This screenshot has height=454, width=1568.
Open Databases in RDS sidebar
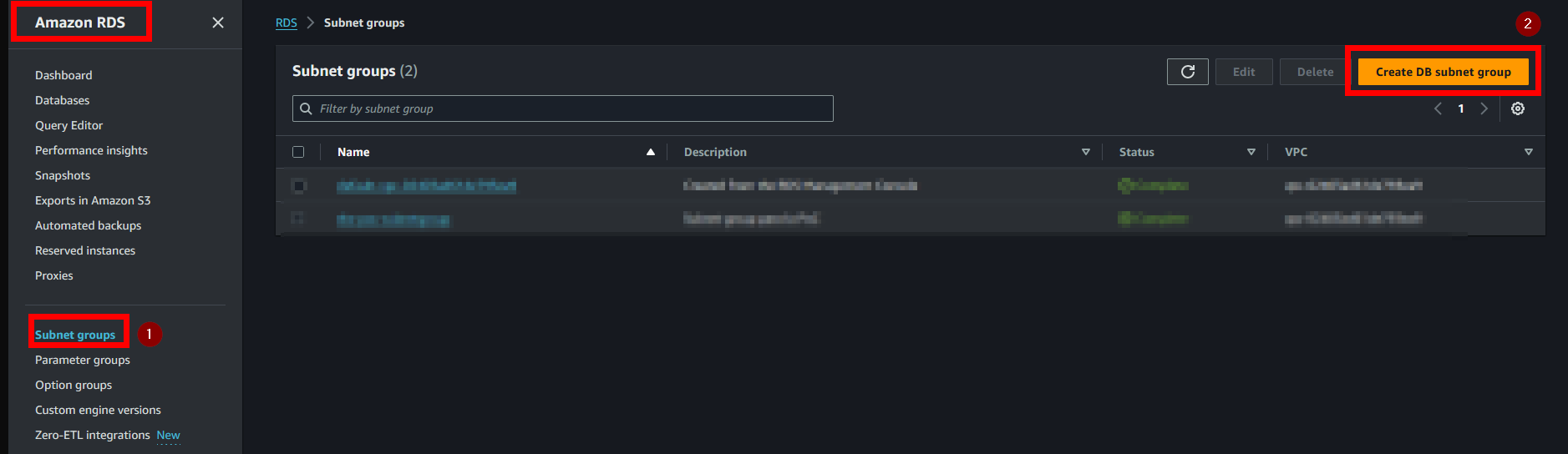[x=62, y=100]
